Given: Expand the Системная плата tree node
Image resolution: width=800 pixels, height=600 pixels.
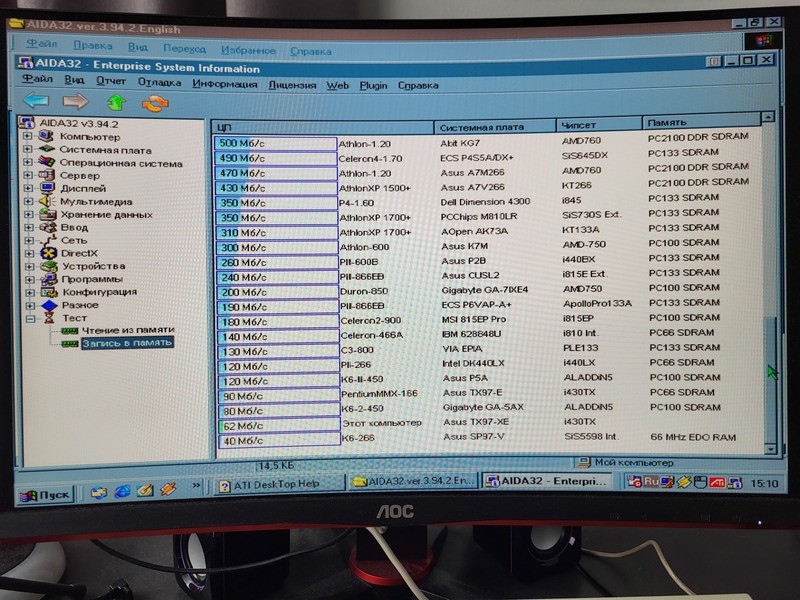Looking at the screenshot, I should 27,149.
